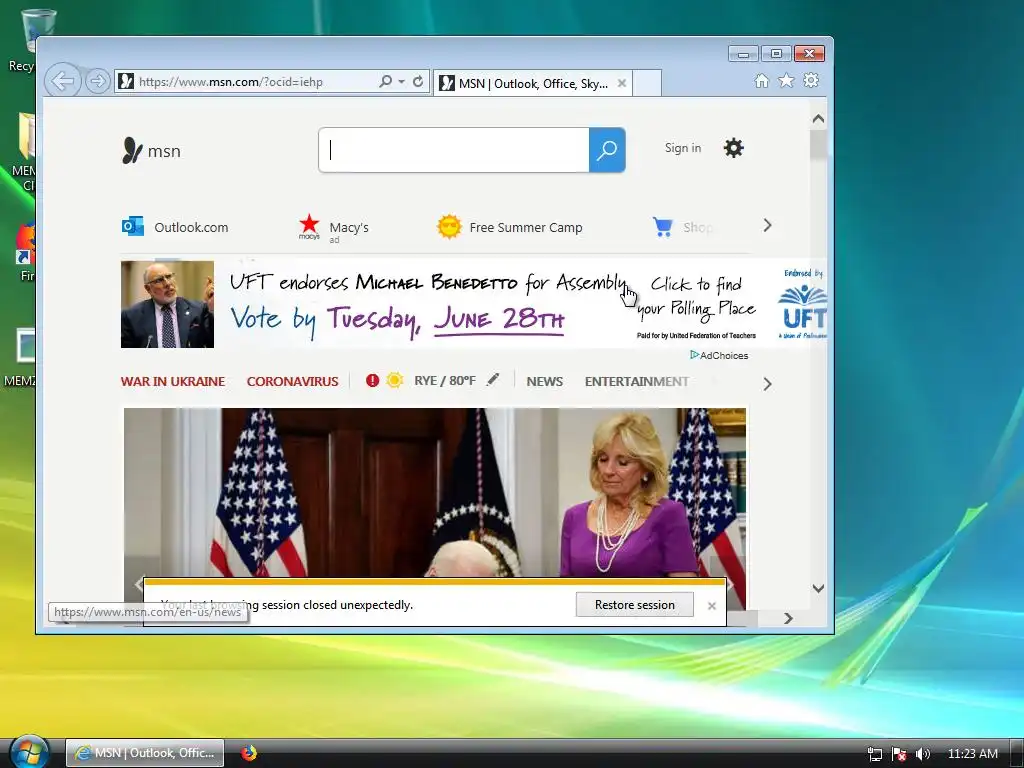Viewport: 1024px width, 768px height.
Task: Click the vertical scrollbar down arrow
Action: pyautogui.click(x=818, y=588)
